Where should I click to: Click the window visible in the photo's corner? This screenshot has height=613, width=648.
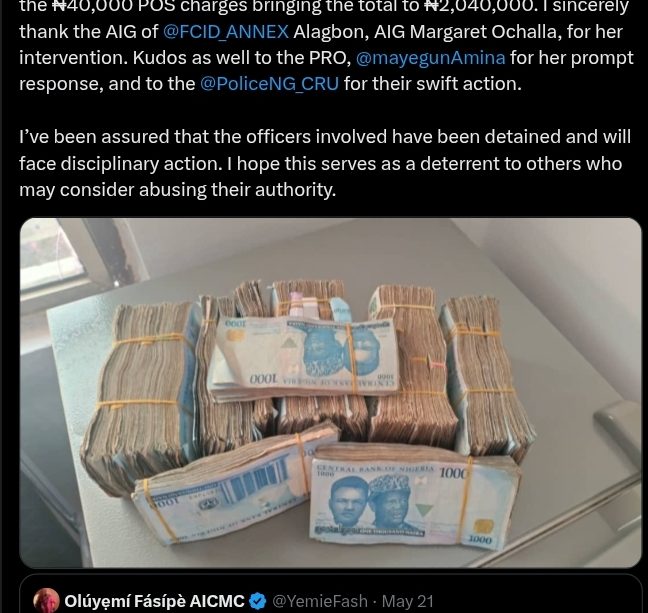pos(50,256)
